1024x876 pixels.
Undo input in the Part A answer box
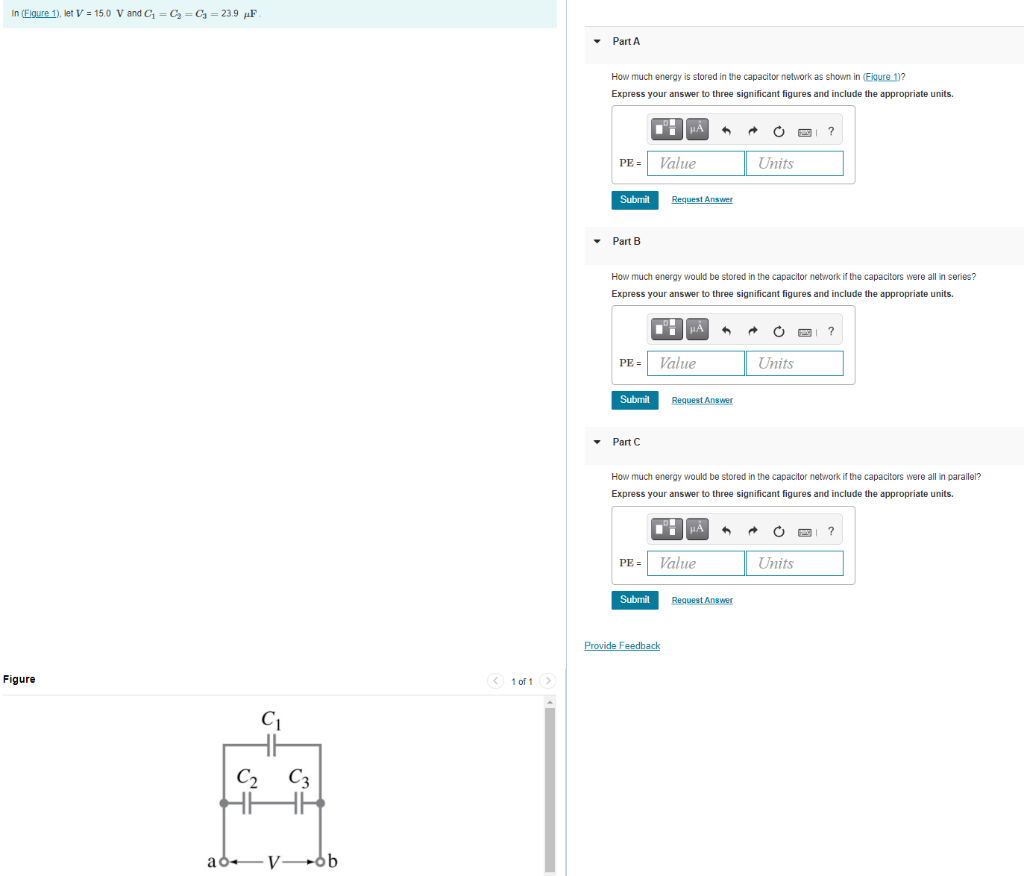click(726, 128)
